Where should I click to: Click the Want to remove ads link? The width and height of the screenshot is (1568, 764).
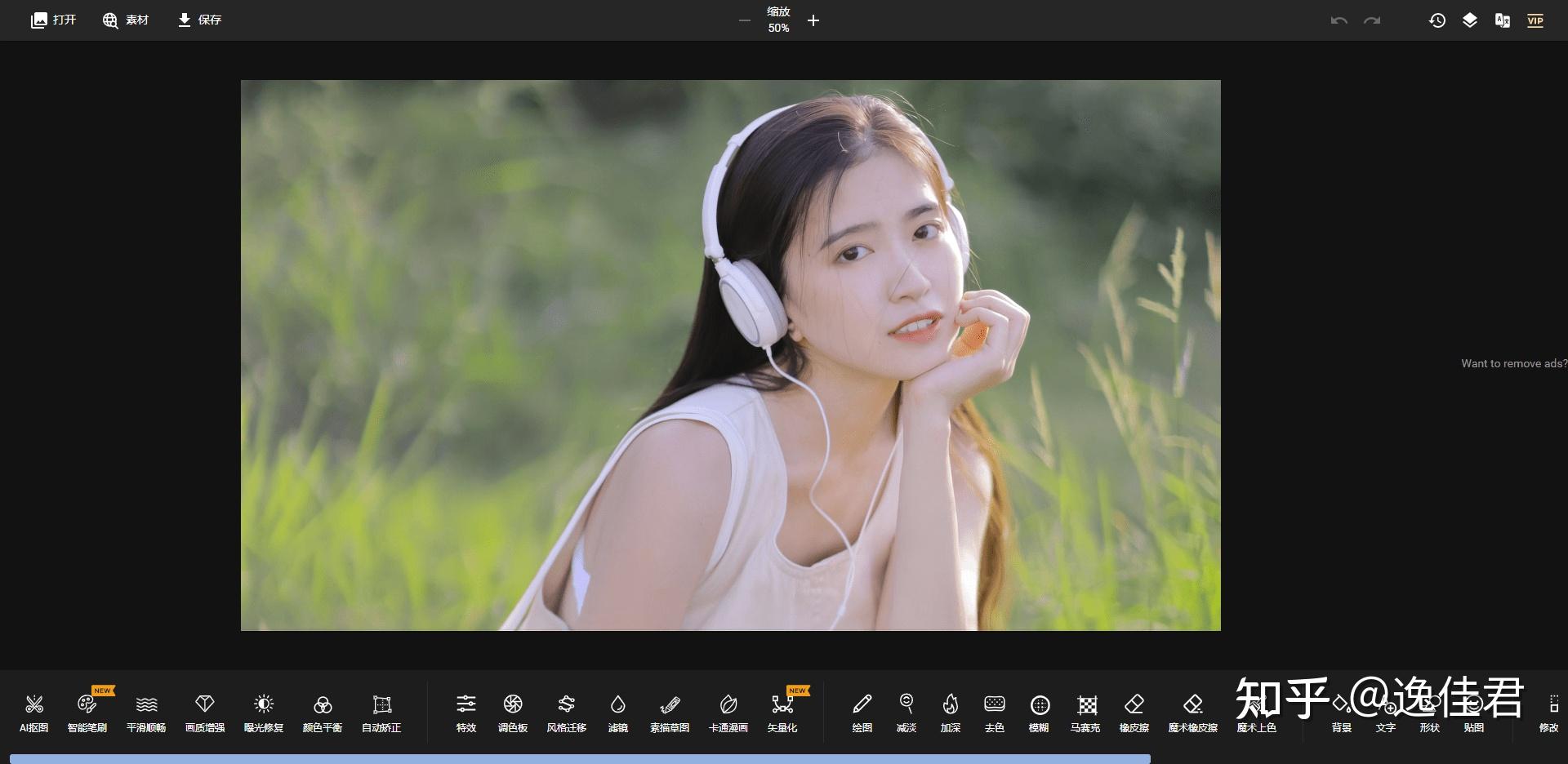(1513, 363)
